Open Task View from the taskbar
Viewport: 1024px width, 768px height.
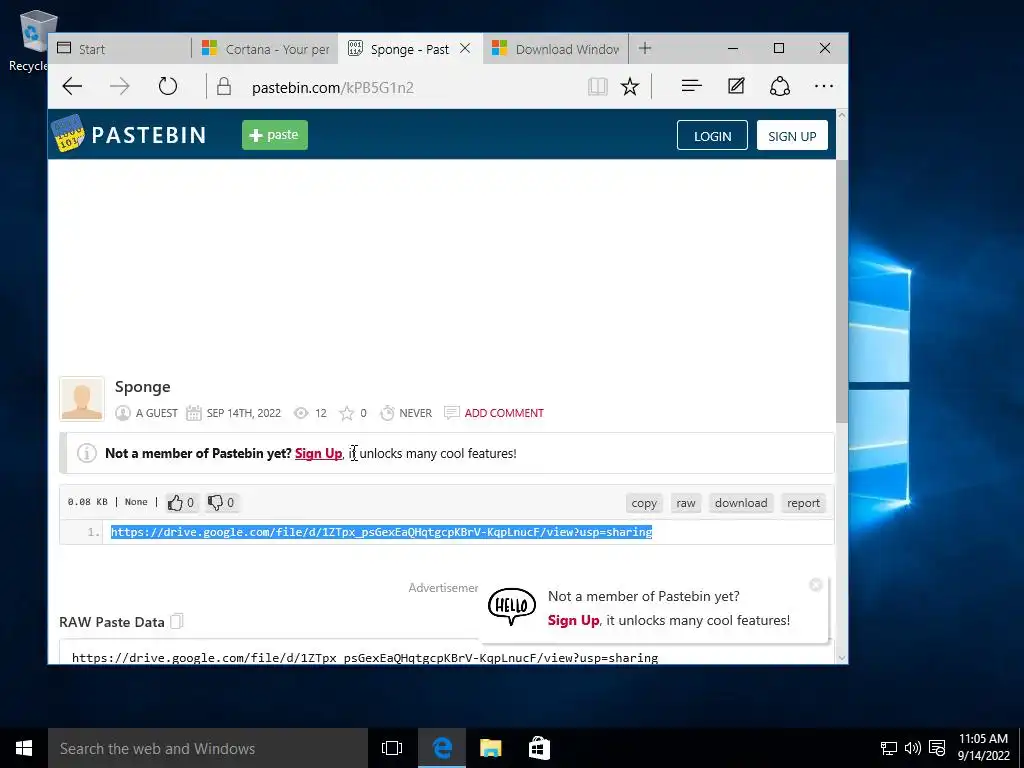[x=391, y=748]
